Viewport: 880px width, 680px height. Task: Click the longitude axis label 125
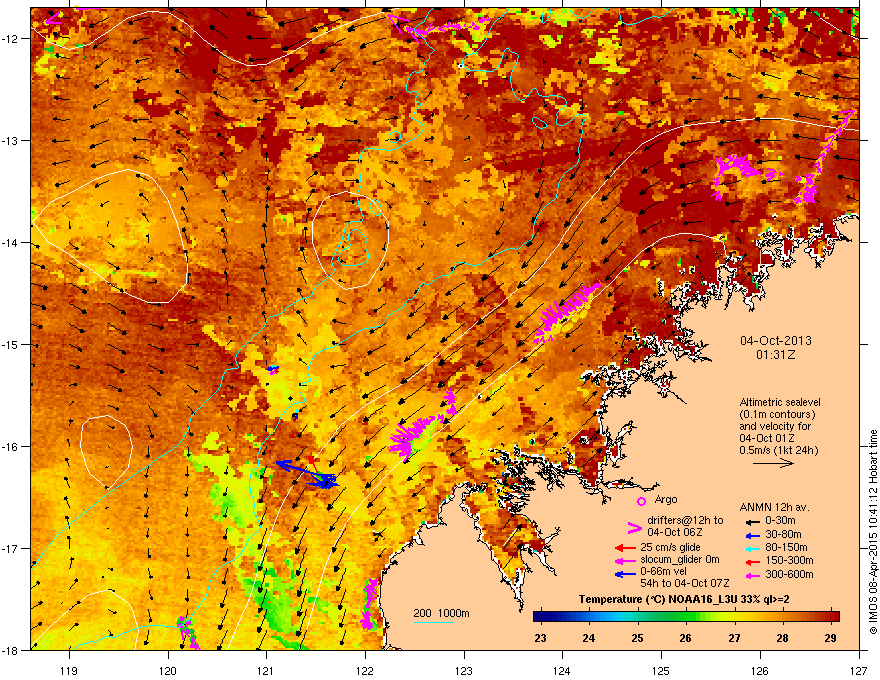pos(661,670)
